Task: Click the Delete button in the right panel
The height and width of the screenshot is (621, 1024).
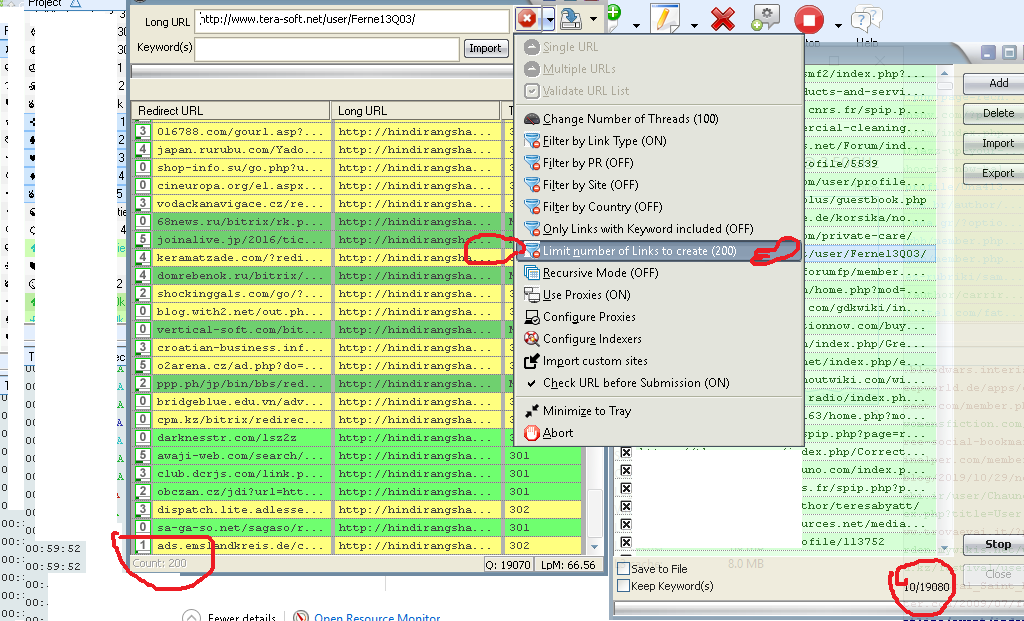Action: click(x=993, y=113)
